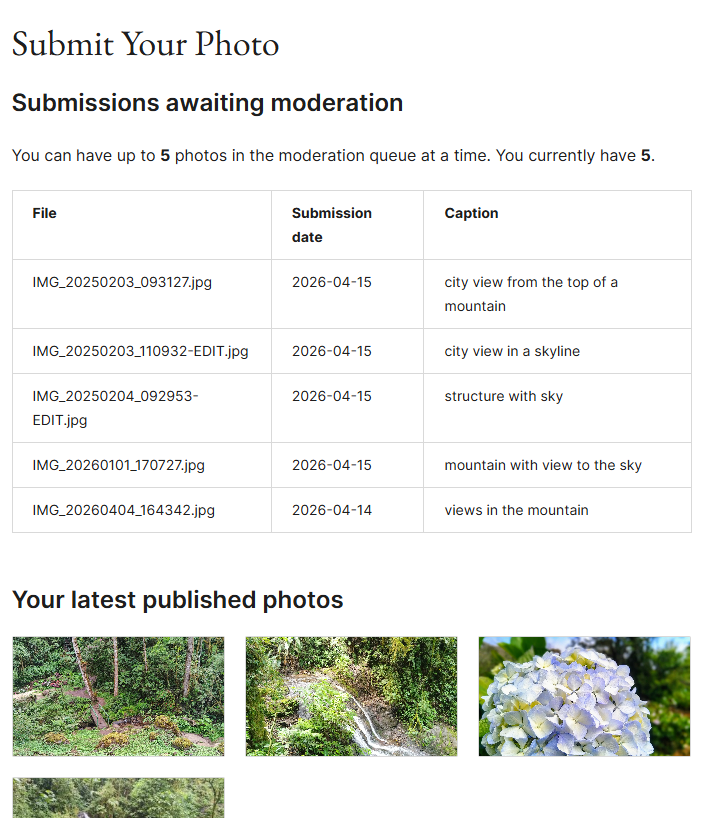
Task: Select file IMG_20250203_093127.jpg in the table
Action: click(122, 282)
